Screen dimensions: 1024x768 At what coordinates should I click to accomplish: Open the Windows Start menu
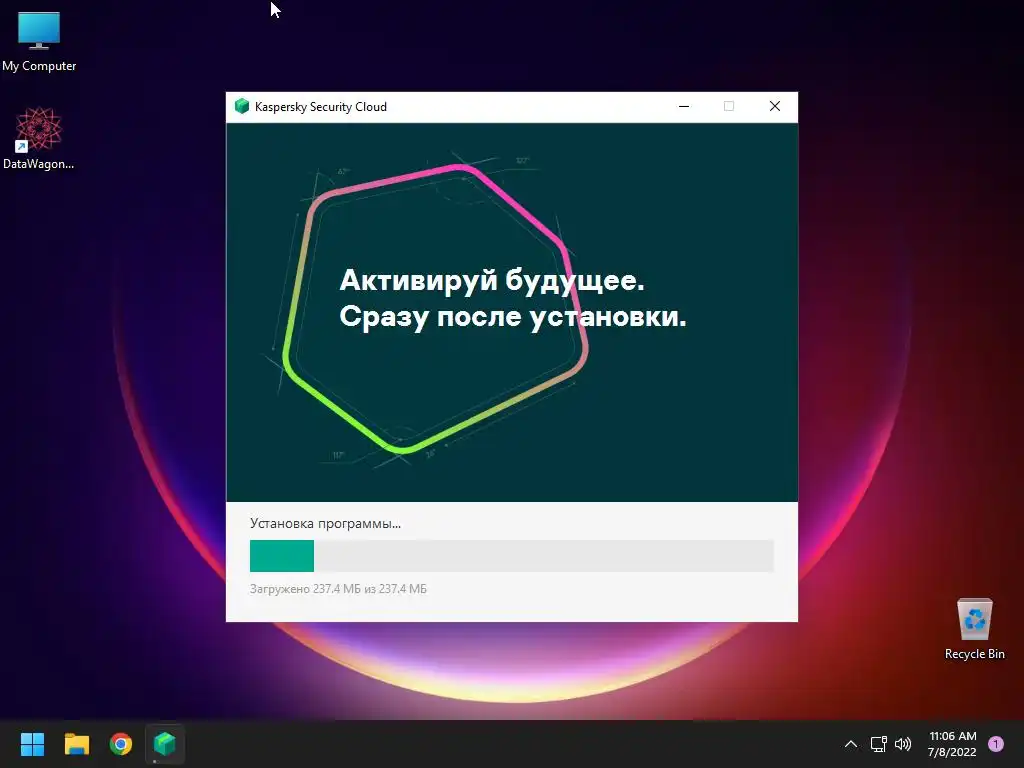(x=32, y=744)
